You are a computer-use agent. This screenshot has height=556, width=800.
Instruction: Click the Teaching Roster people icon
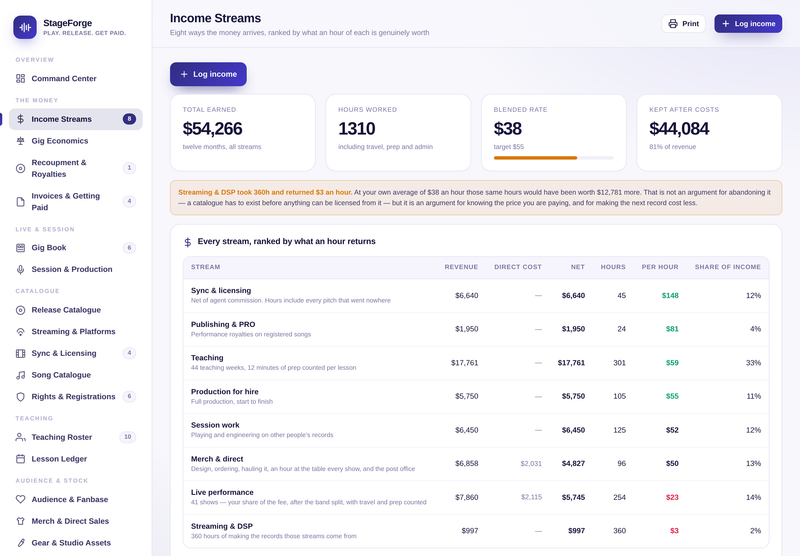[20, 437]
